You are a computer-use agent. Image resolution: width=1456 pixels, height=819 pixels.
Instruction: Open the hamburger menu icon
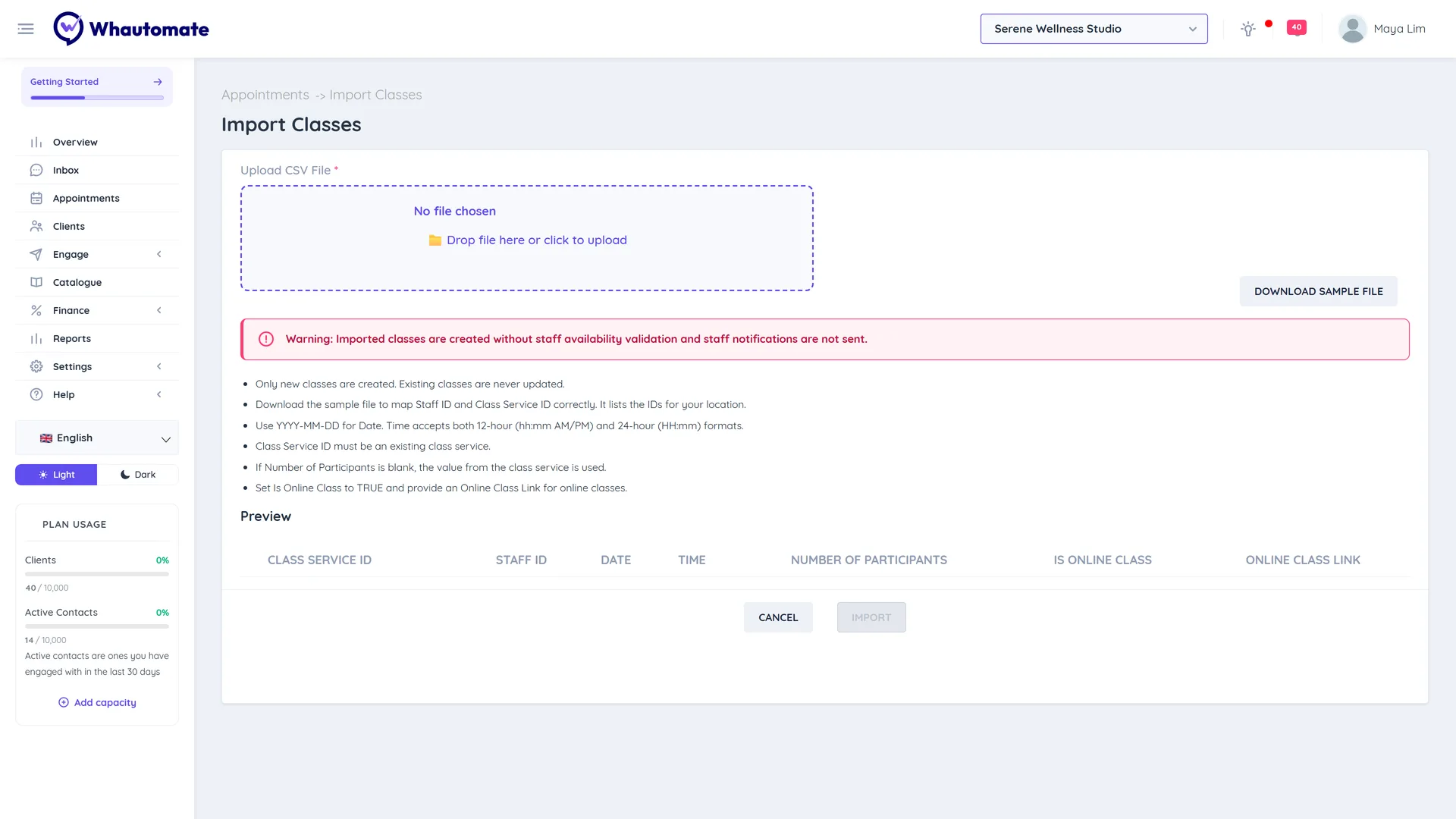point(26,29)
